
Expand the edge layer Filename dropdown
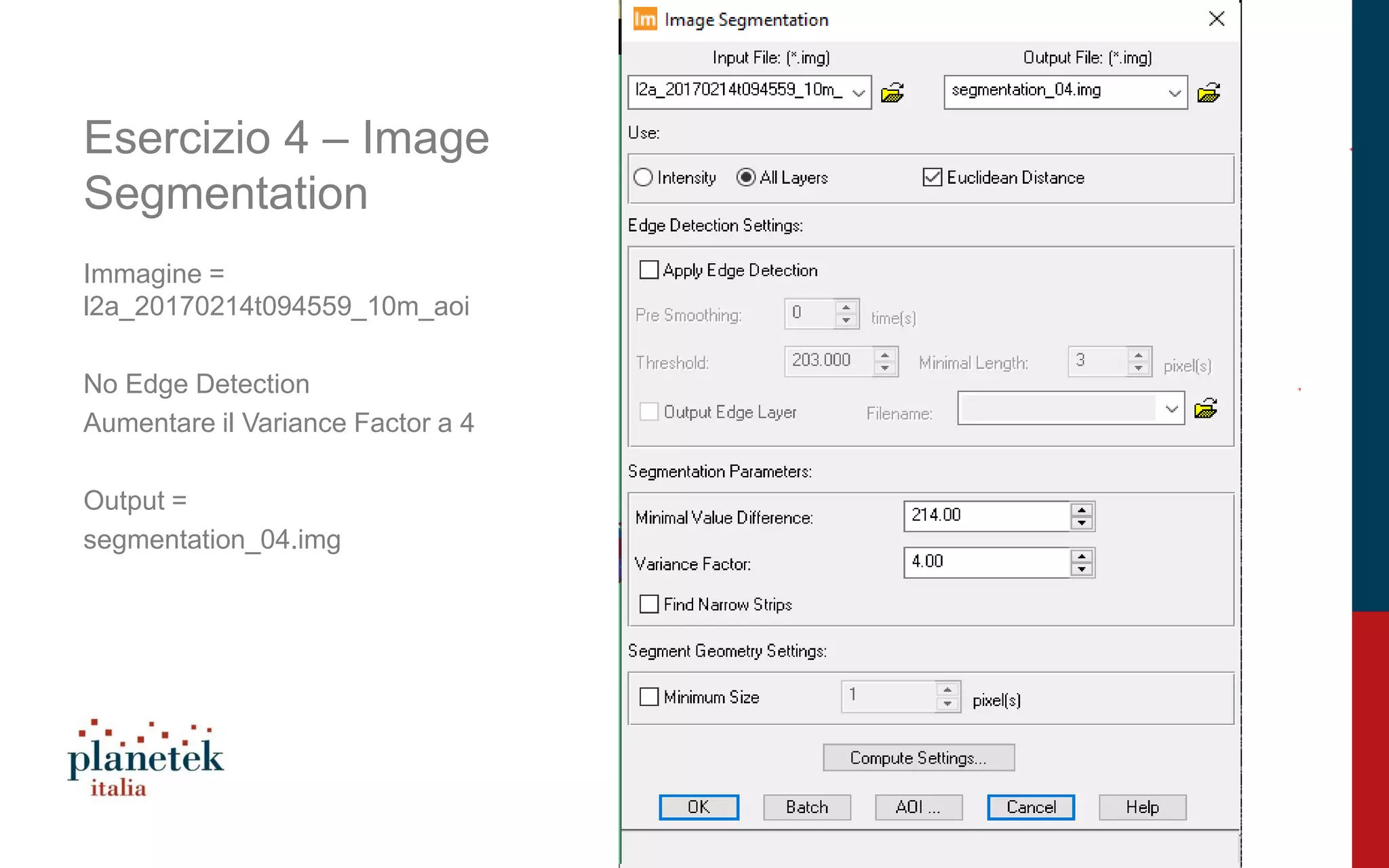pyautogui.click(x=1171, y=409)
